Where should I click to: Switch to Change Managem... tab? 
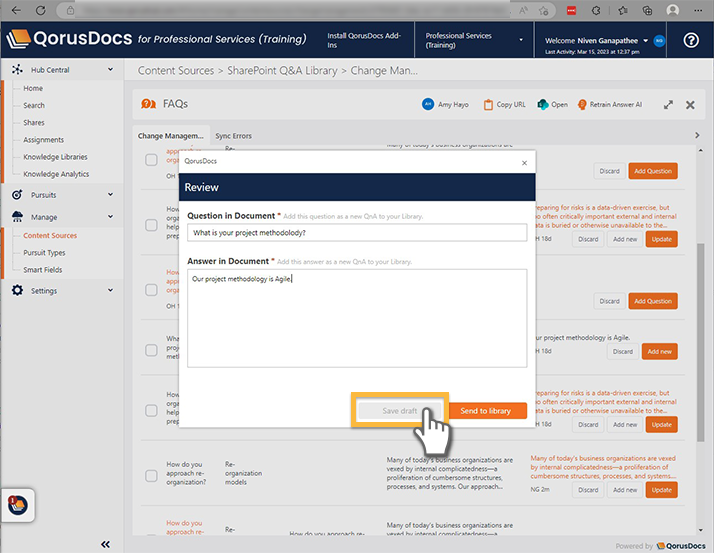(x=171, y=136)
